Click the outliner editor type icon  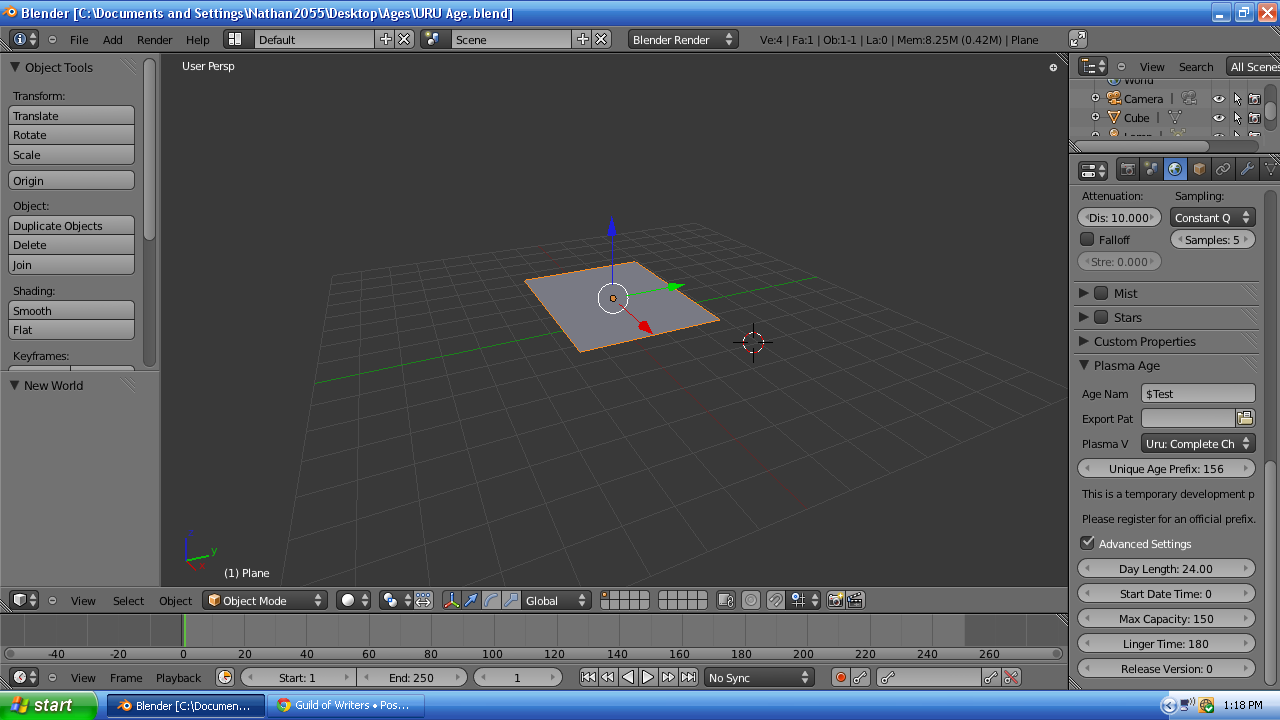1094,66
